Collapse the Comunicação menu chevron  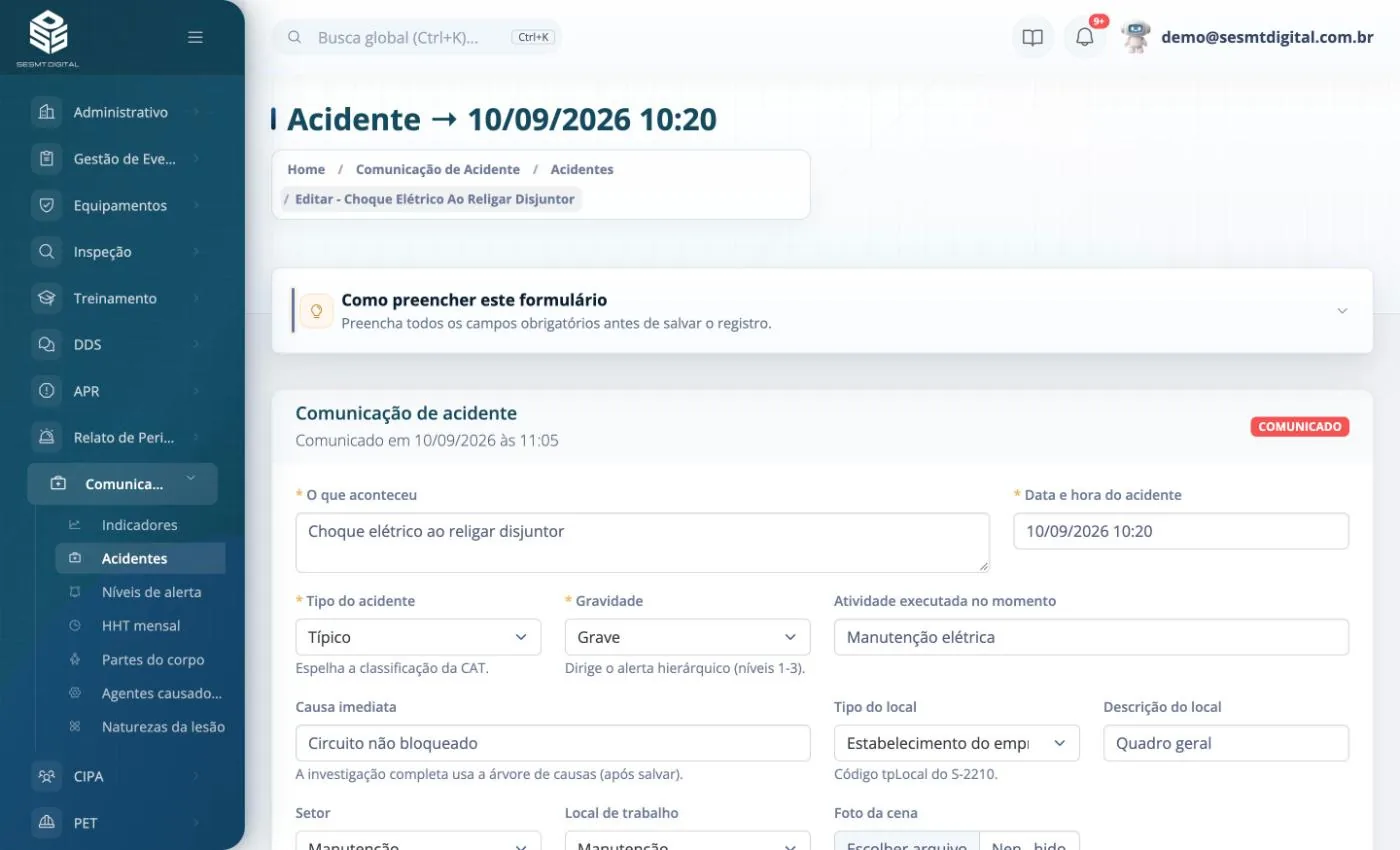(190, 479)
